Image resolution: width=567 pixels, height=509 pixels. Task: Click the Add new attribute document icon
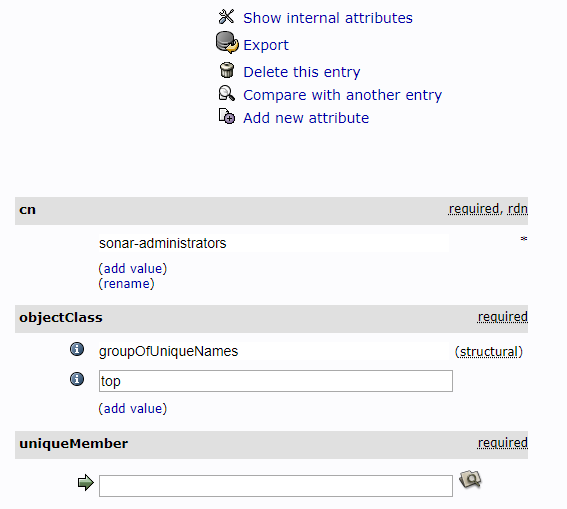coord(227,116)
